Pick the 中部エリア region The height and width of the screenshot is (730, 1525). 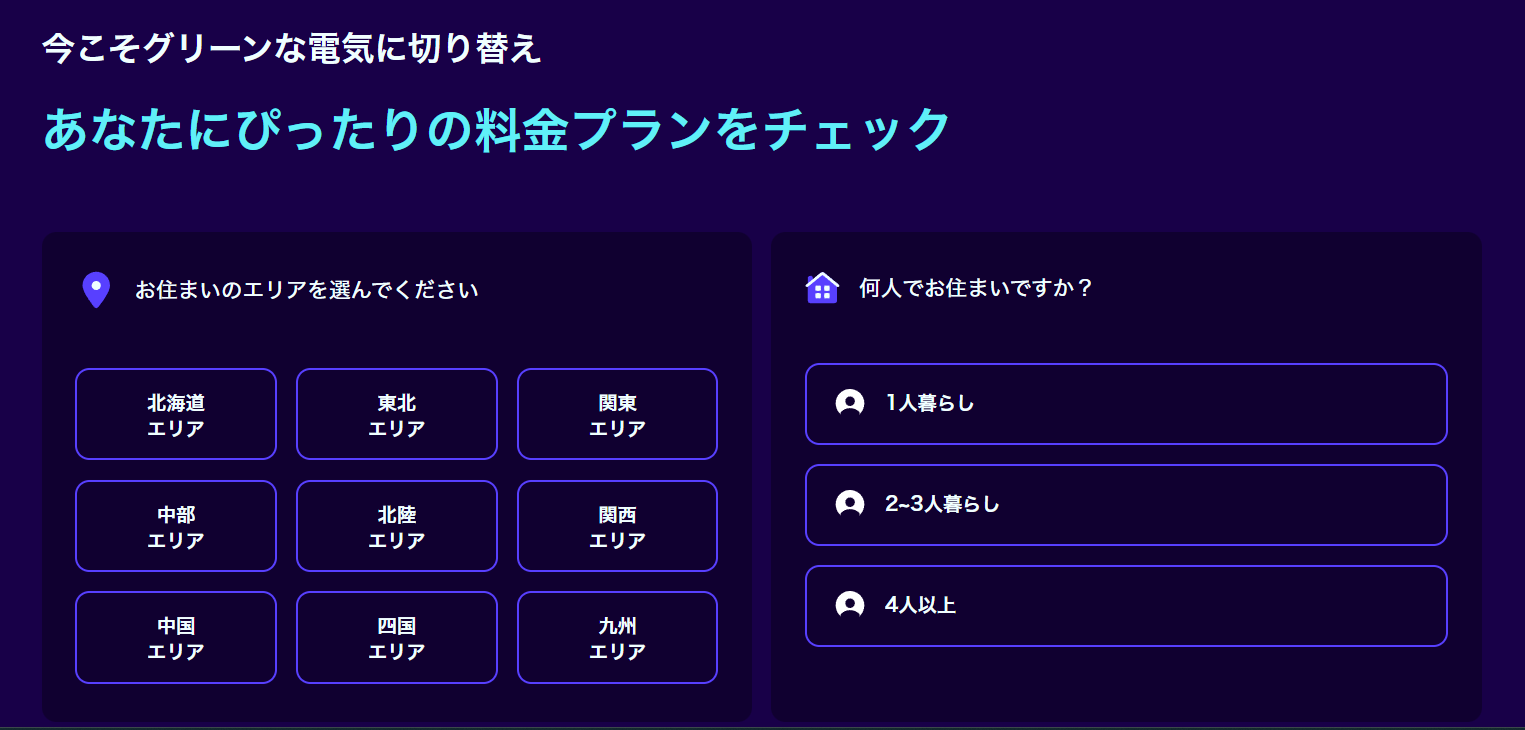click(176, 526)
